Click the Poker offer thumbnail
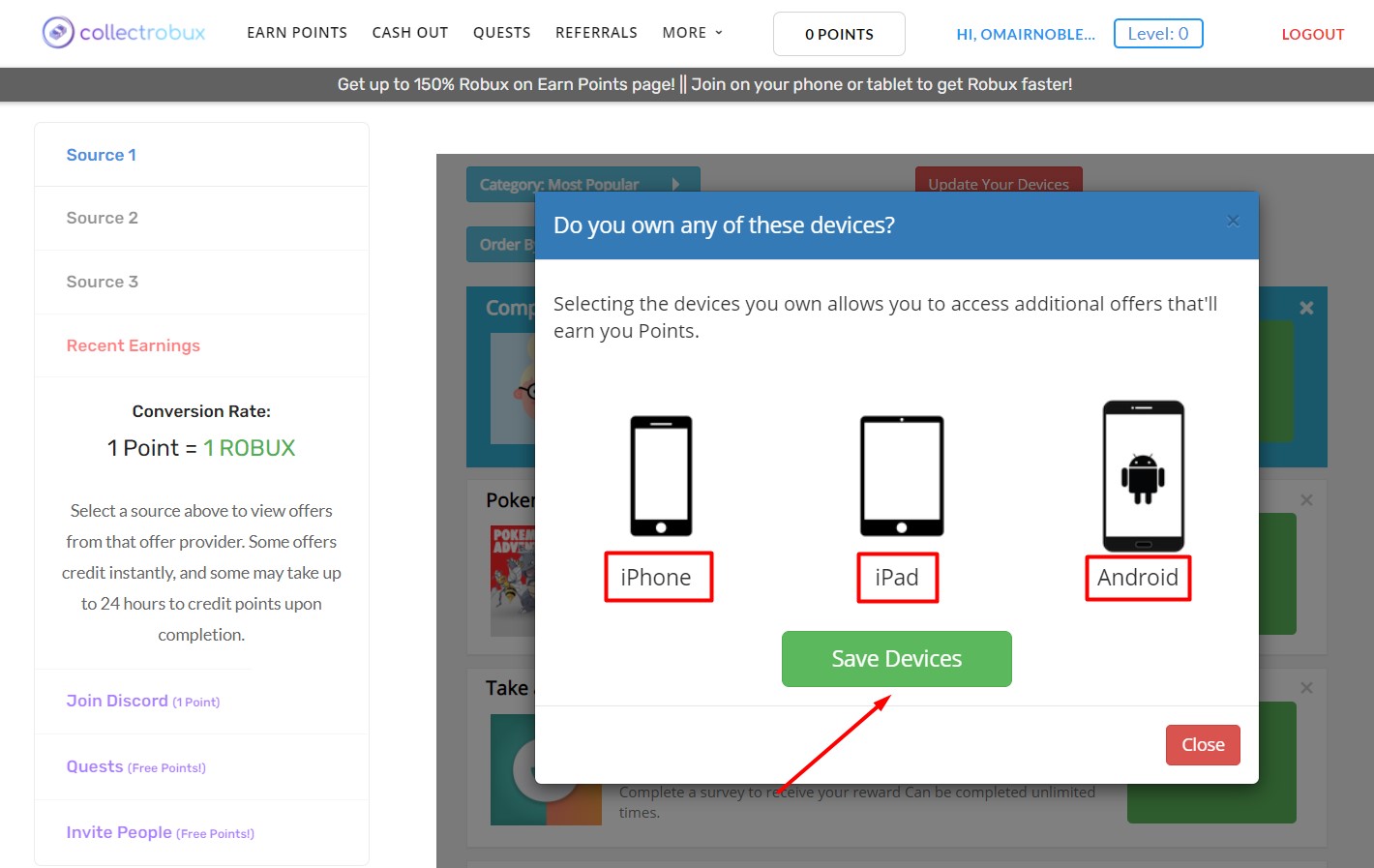 513,581
